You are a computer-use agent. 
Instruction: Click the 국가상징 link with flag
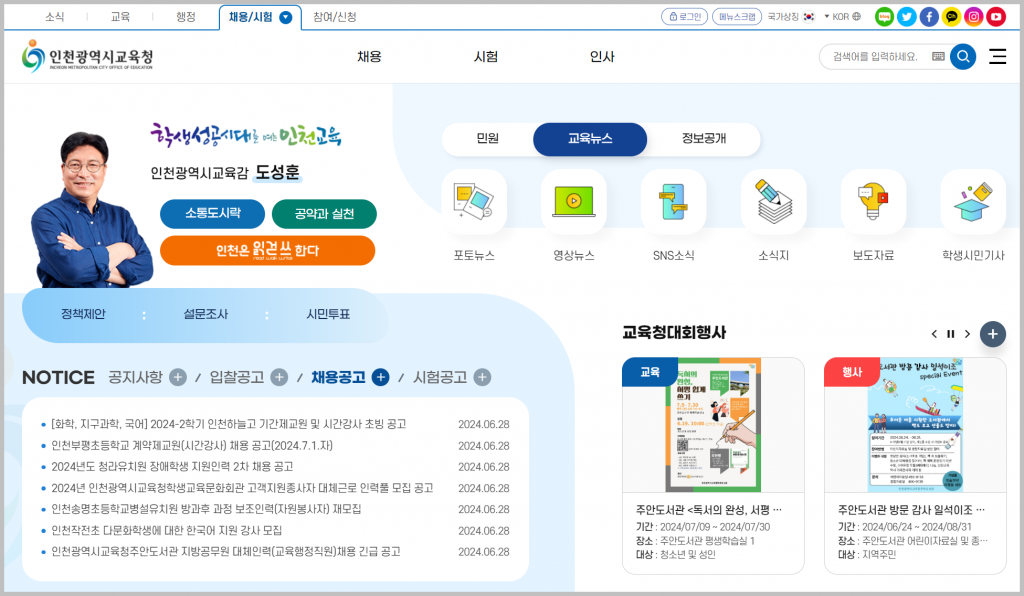[791, 17]
